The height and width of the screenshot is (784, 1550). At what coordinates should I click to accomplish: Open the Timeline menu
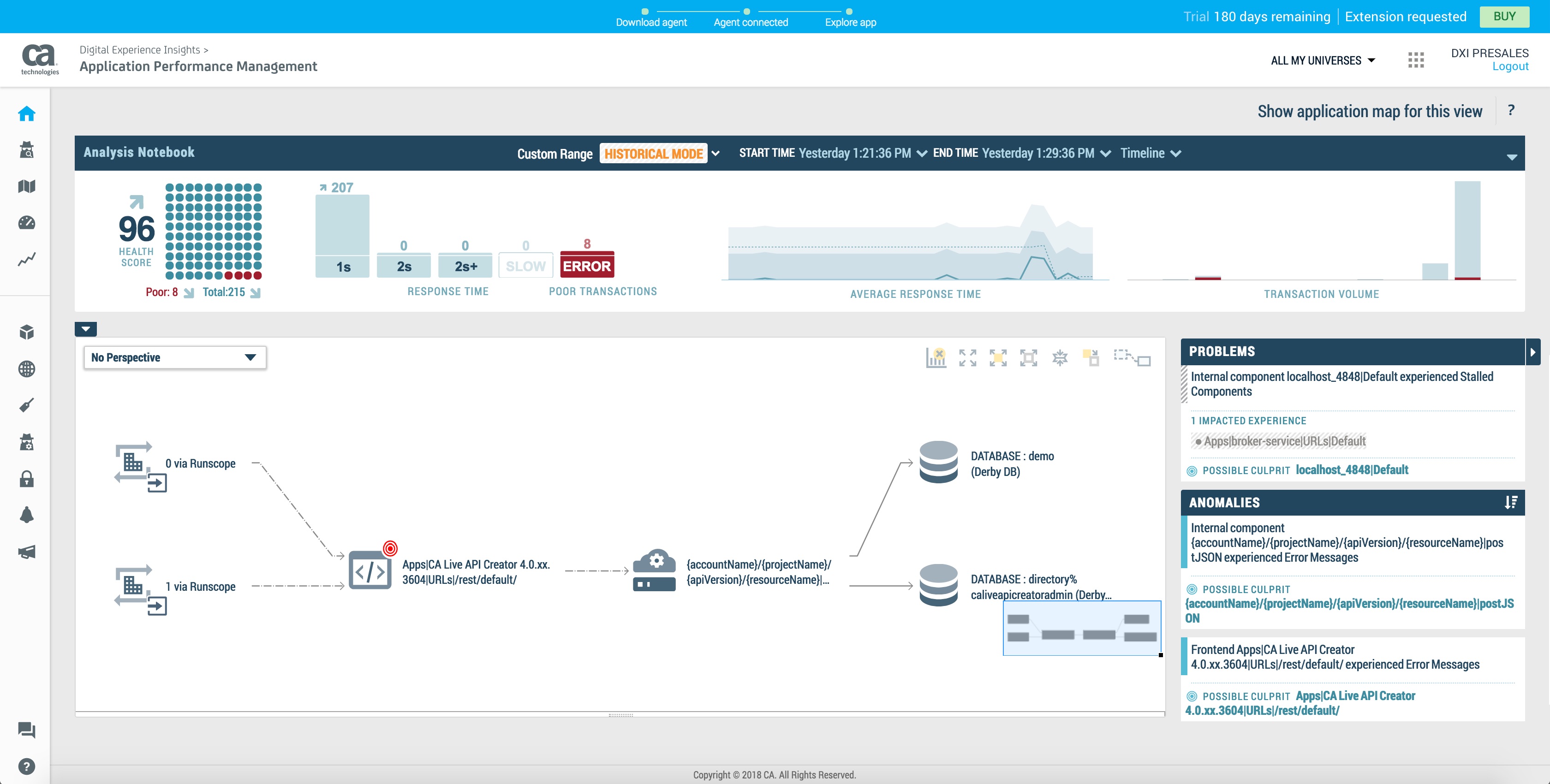click(x=1151, y=154)
